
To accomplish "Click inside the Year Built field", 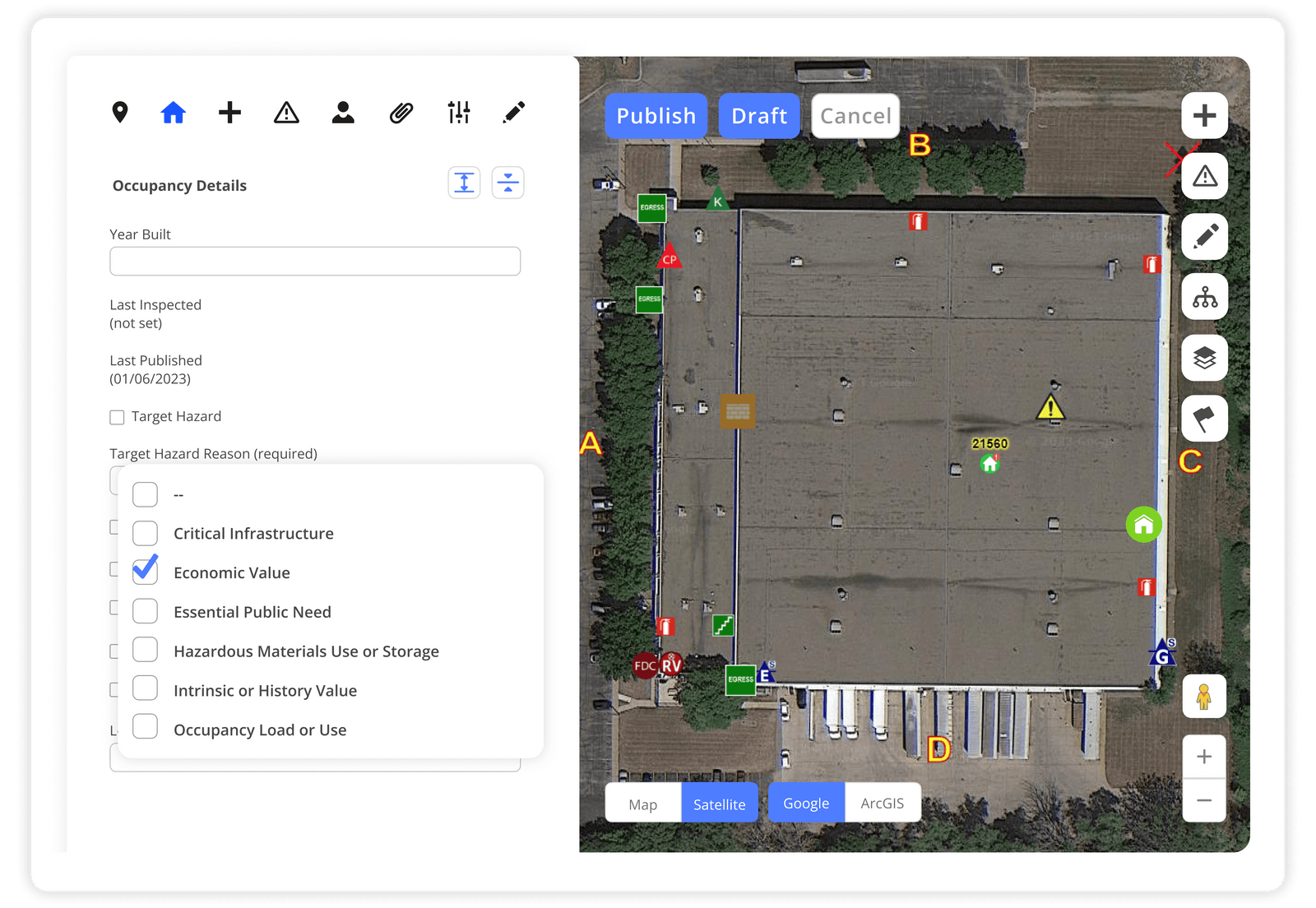I will [x=315, y=261].
